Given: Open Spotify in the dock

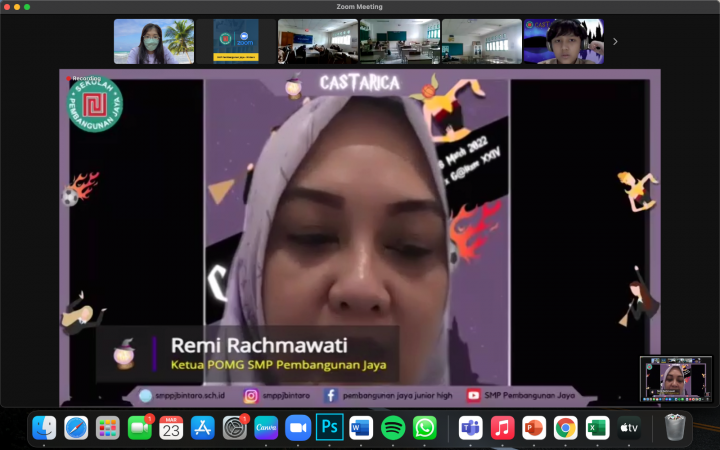Looking at the screenshot, I should point(393,428).
